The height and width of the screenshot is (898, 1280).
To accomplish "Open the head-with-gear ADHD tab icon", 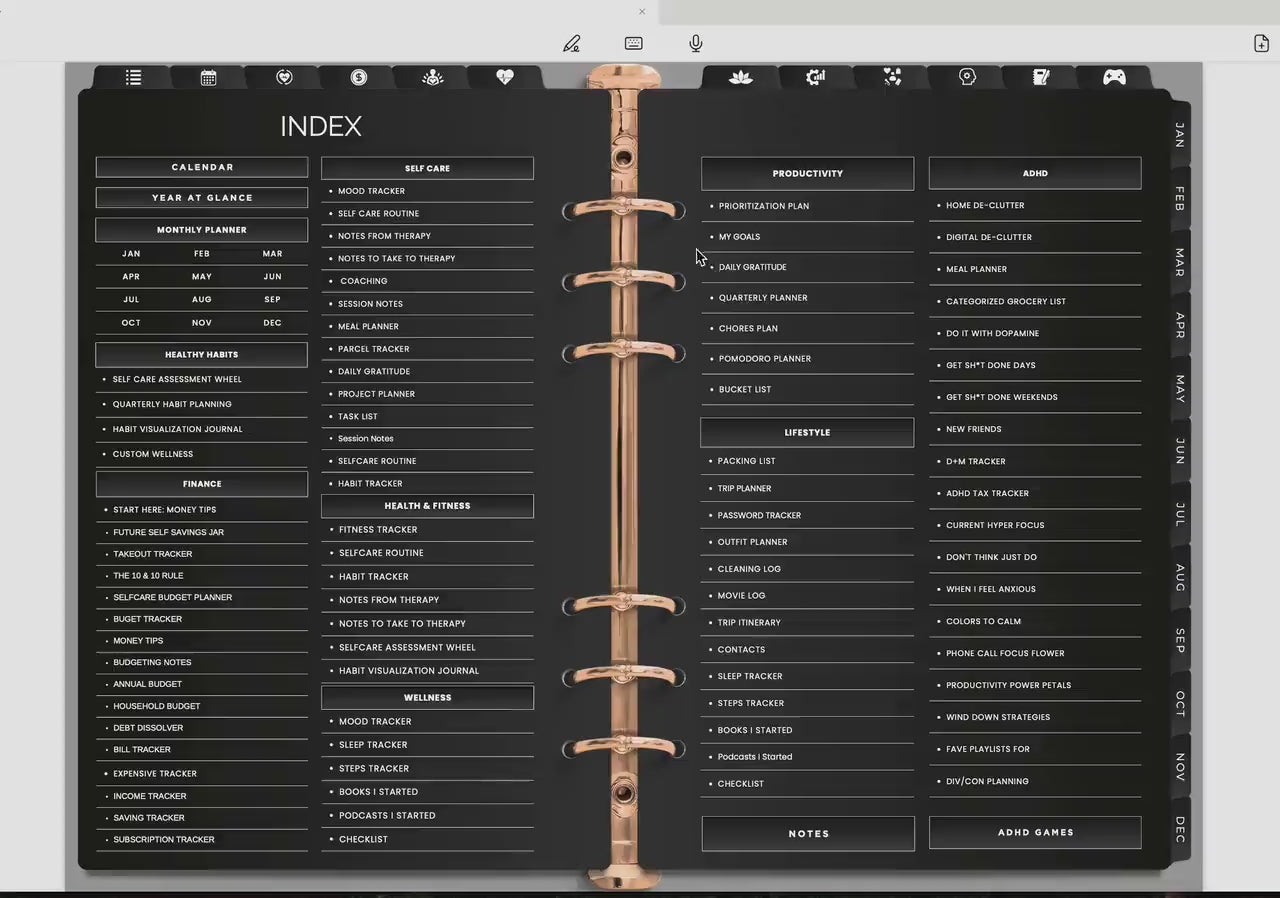I will [967, 76].
